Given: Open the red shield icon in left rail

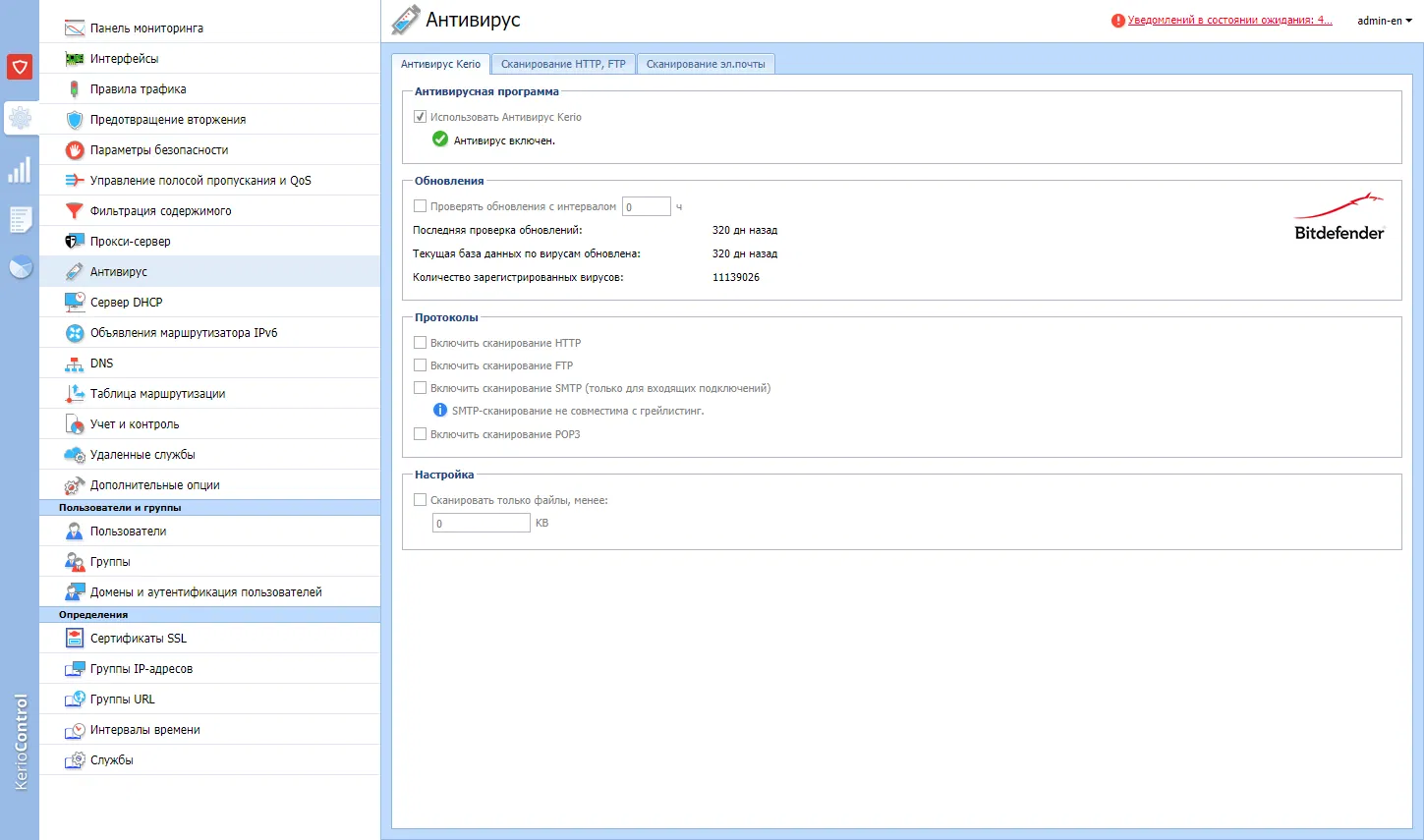Looking at the screenshot, I should [x=20, y=67].
